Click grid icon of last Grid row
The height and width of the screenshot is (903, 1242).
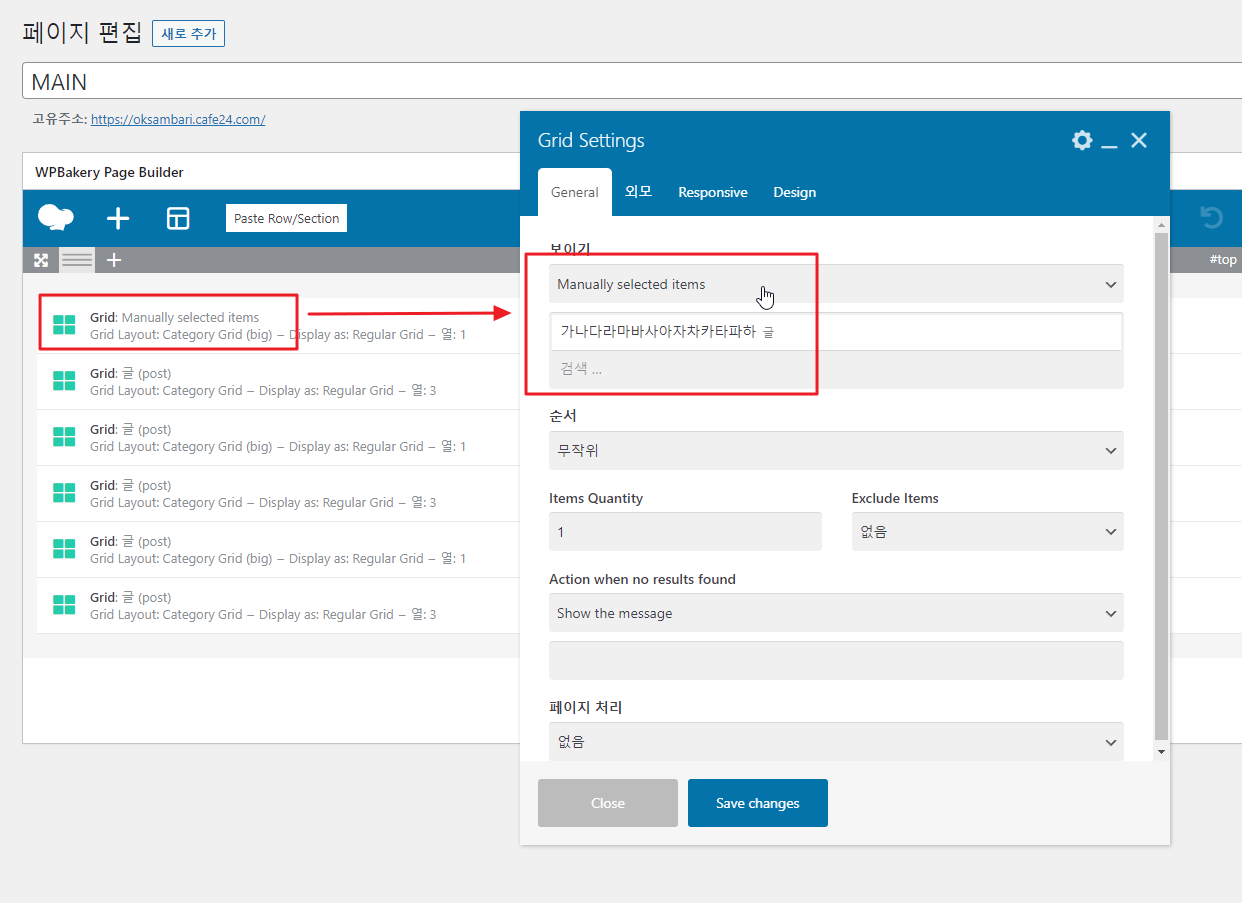coord(64,605)
